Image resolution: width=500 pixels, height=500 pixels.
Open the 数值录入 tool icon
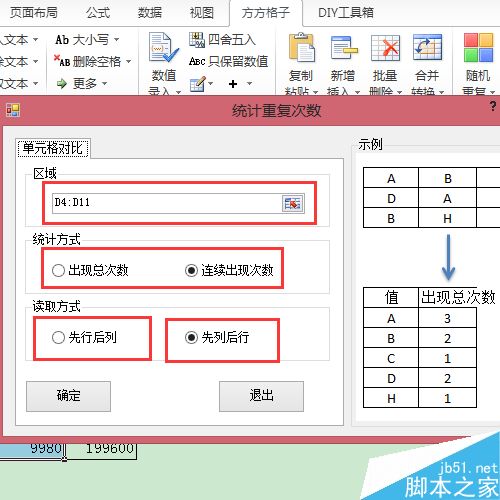tap(164, 48)
